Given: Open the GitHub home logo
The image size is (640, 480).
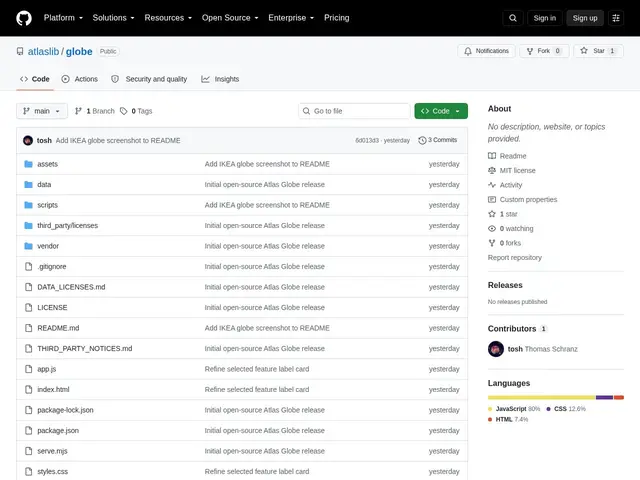Looking at the screenshot, I should (x=24, y=18).
